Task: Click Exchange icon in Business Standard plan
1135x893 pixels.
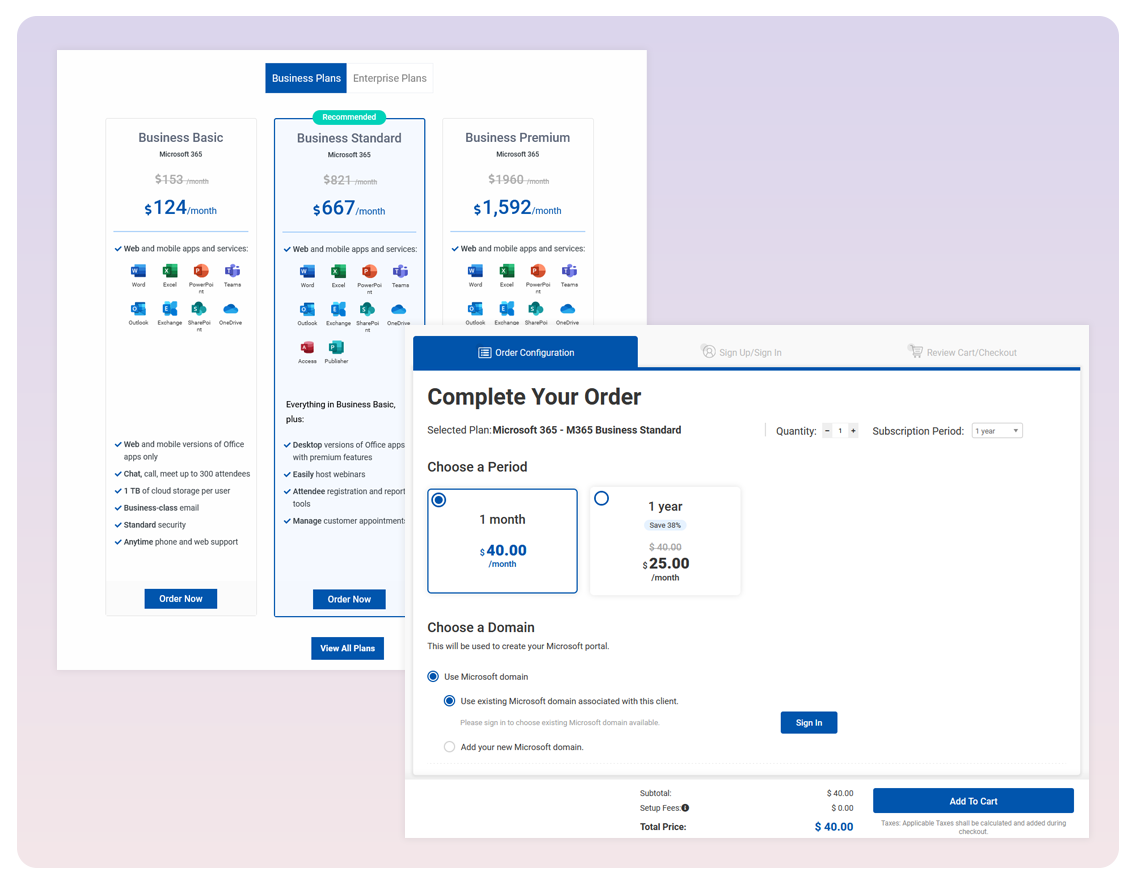Action: click(338, 310)
